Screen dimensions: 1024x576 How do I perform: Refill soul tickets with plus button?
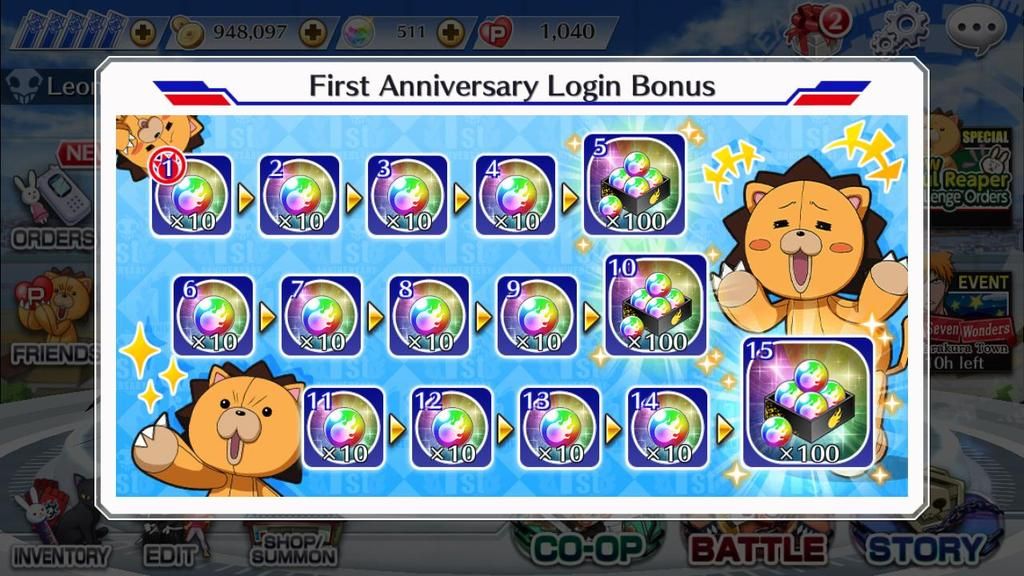[x=142, y=32]
